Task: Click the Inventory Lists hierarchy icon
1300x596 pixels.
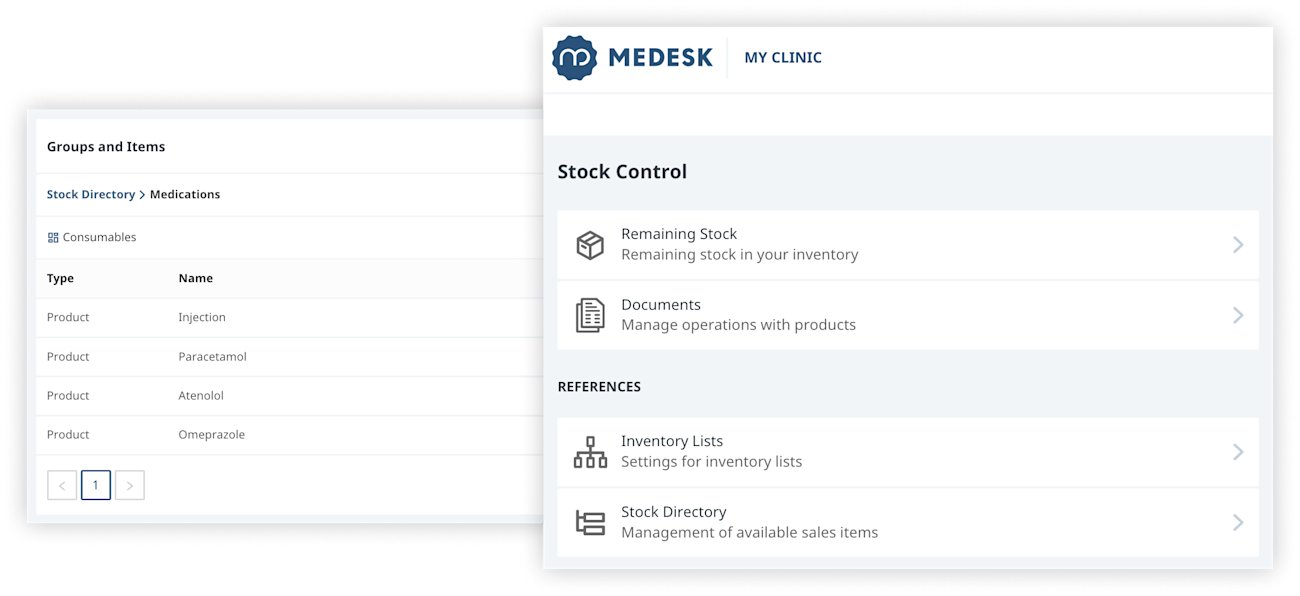Action: 590,452
